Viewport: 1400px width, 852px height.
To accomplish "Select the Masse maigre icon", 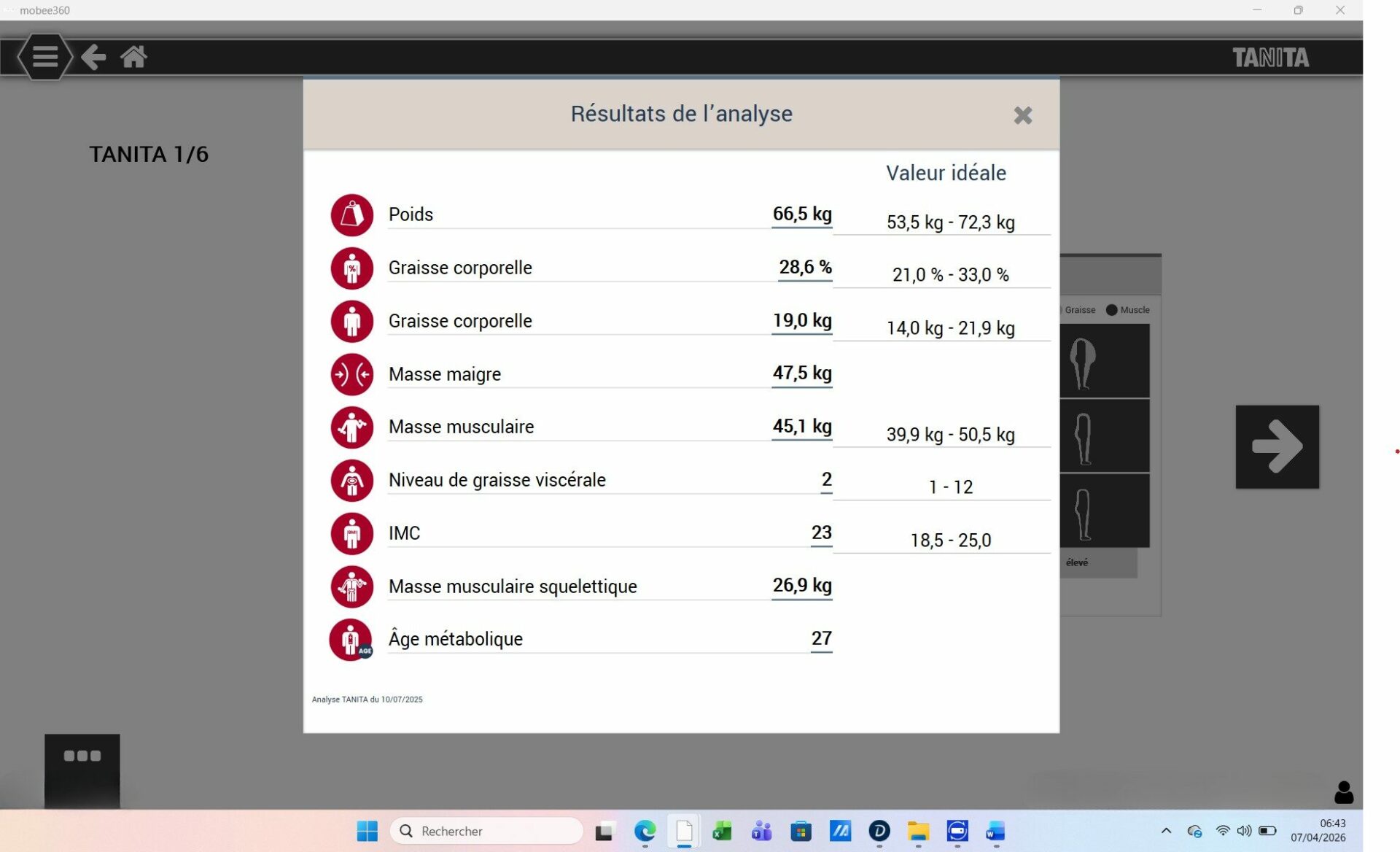I will [351, 374].
